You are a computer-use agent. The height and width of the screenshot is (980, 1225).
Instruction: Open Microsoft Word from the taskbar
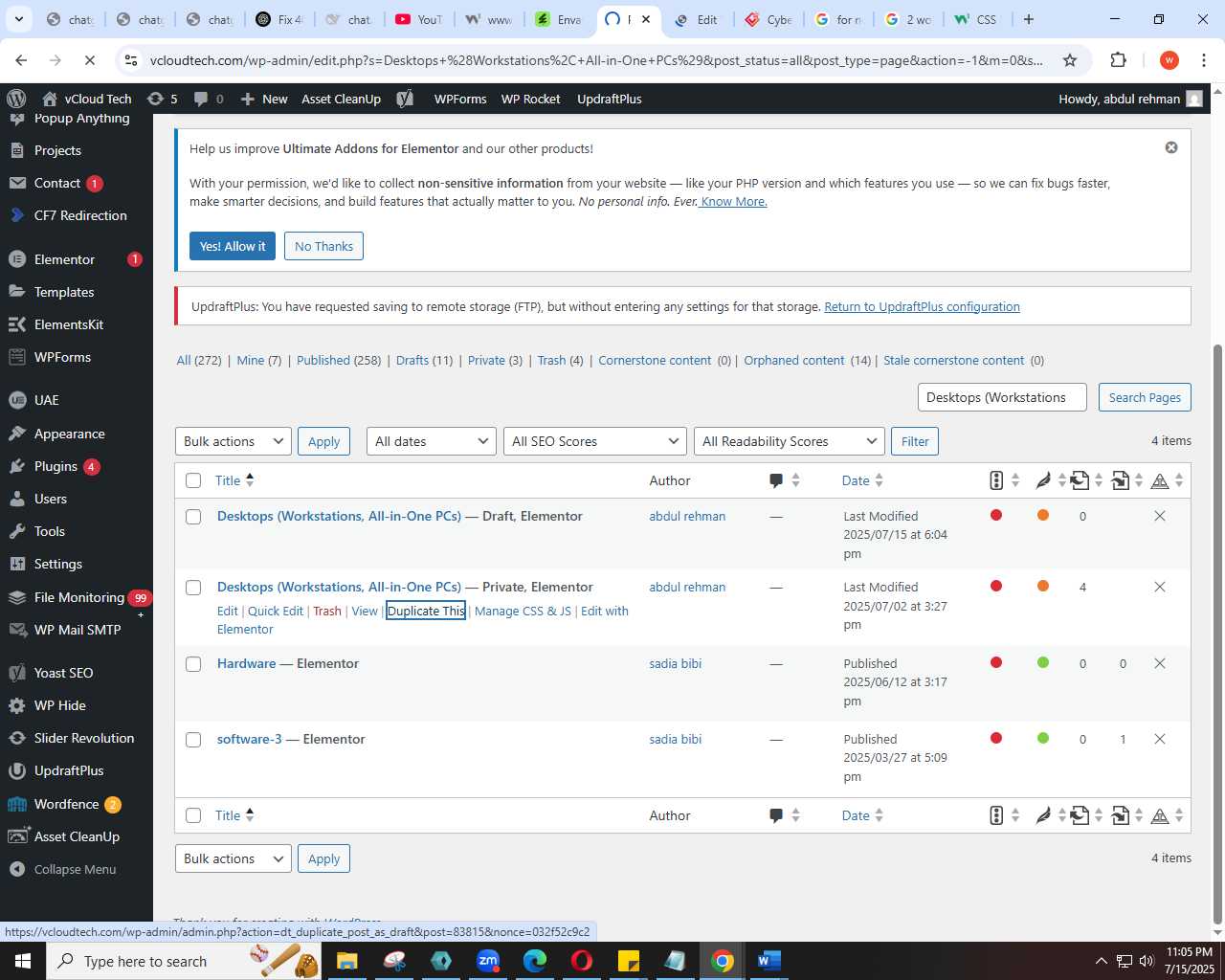(769, 961)
